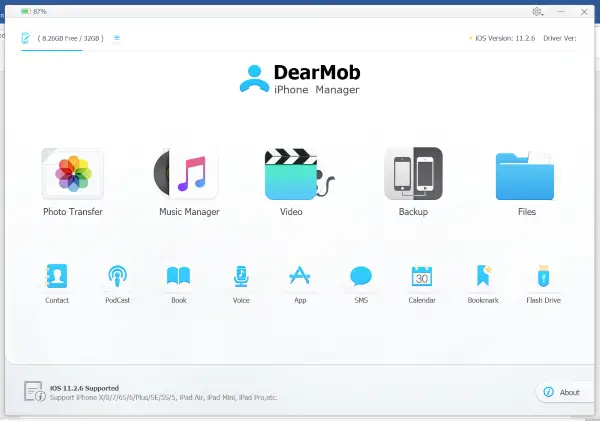Open the Calendar icon
Screen dimensions: 600x421
pos(422,276)
